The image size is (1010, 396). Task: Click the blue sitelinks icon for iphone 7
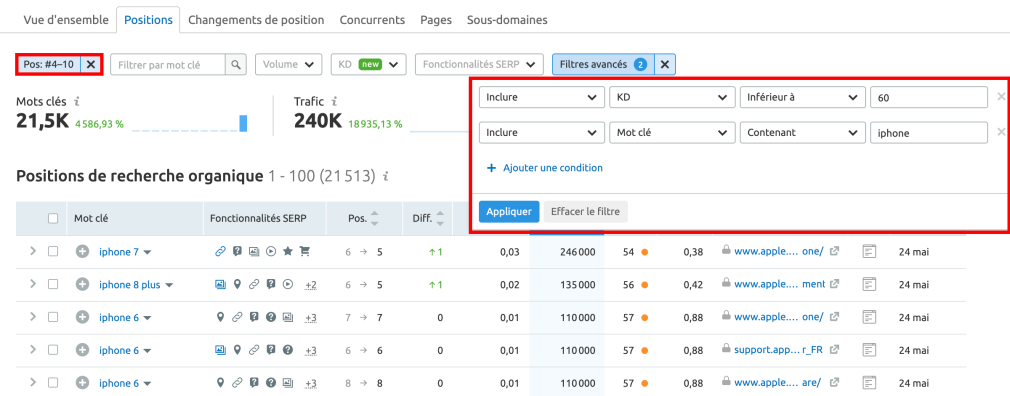[220, 252]
